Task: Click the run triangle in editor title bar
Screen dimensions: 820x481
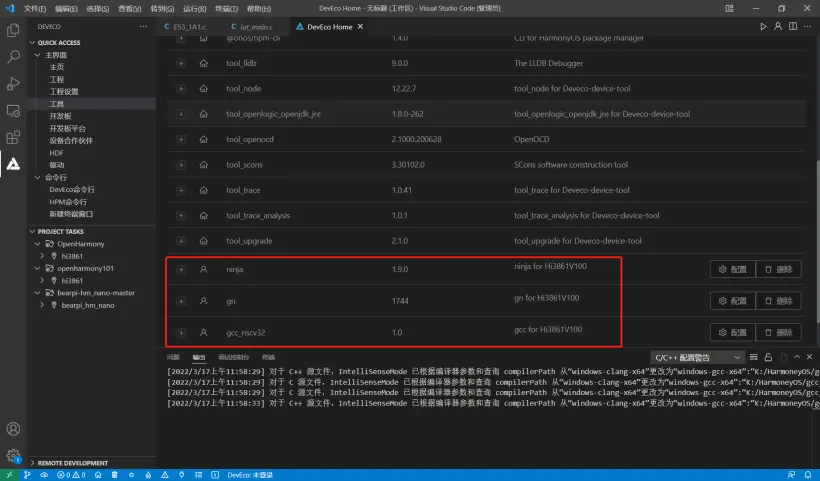Action: click(x=763, y=27)
